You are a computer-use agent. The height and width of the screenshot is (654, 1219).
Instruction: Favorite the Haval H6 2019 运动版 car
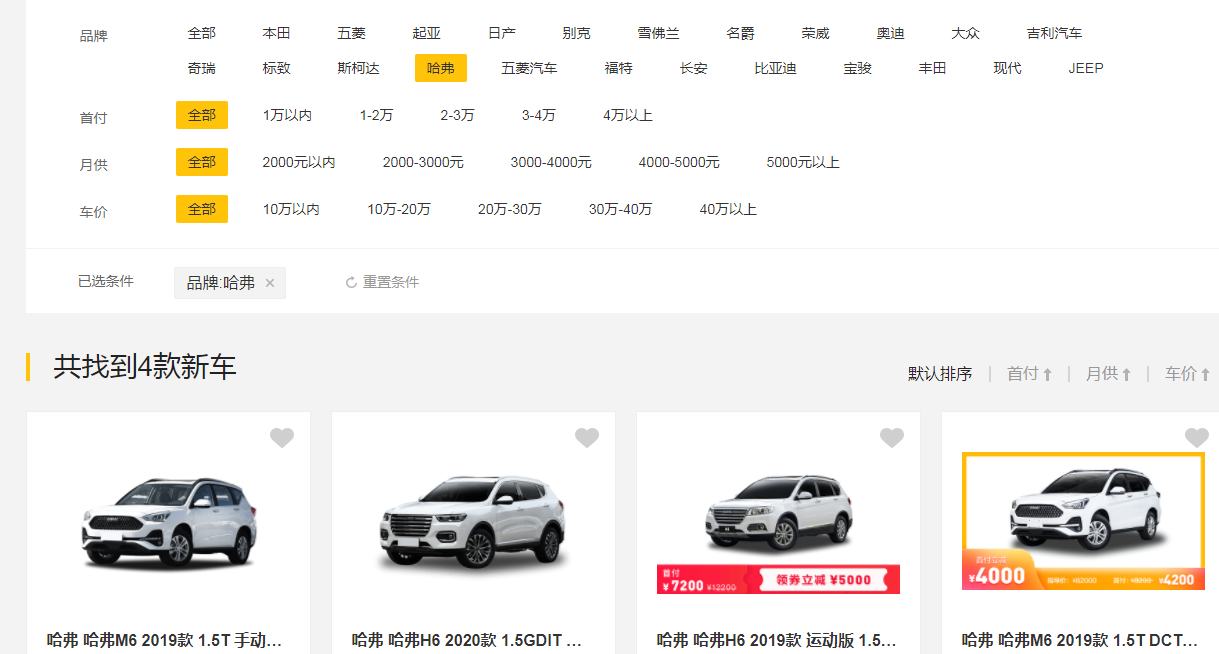click(892, 438)
